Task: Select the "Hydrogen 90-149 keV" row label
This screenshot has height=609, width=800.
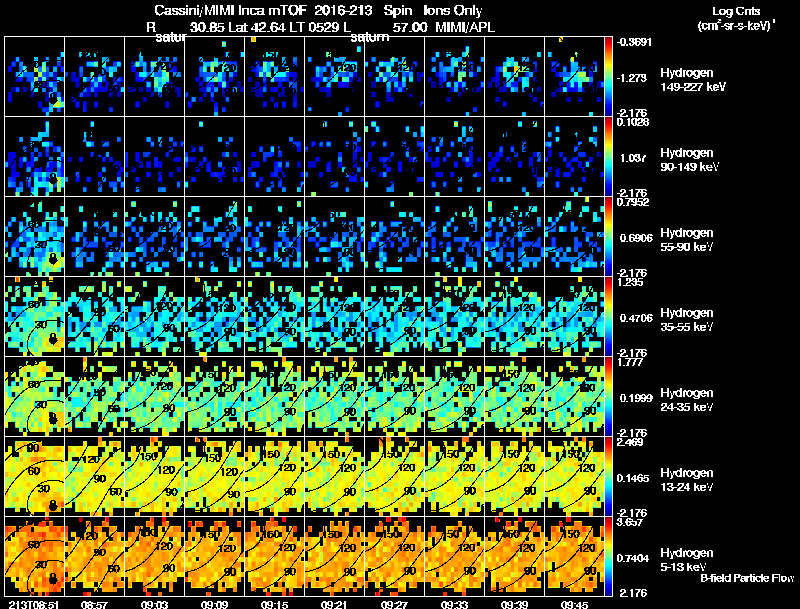Action: point(689,160)
